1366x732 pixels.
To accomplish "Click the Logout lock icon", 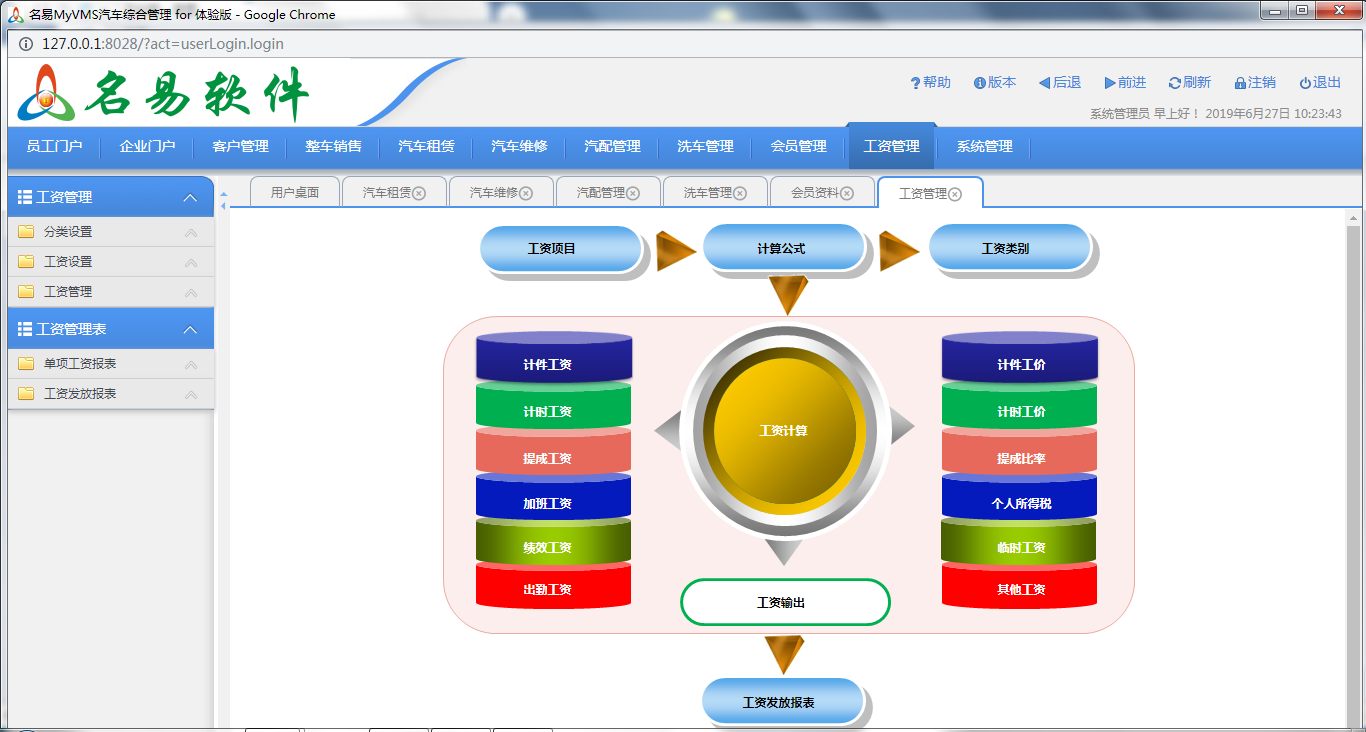I will coord(1240,83).
